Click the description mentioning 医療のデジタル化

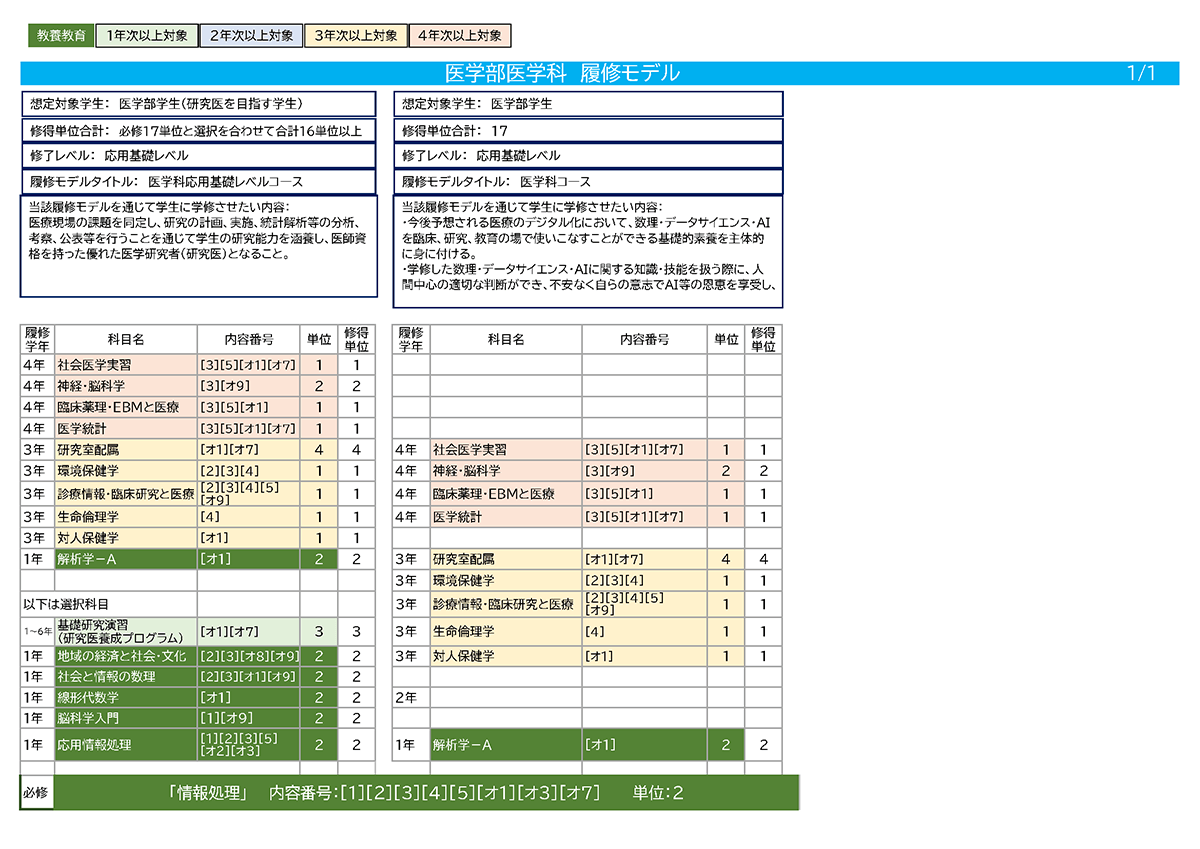(x=588, y=251)
